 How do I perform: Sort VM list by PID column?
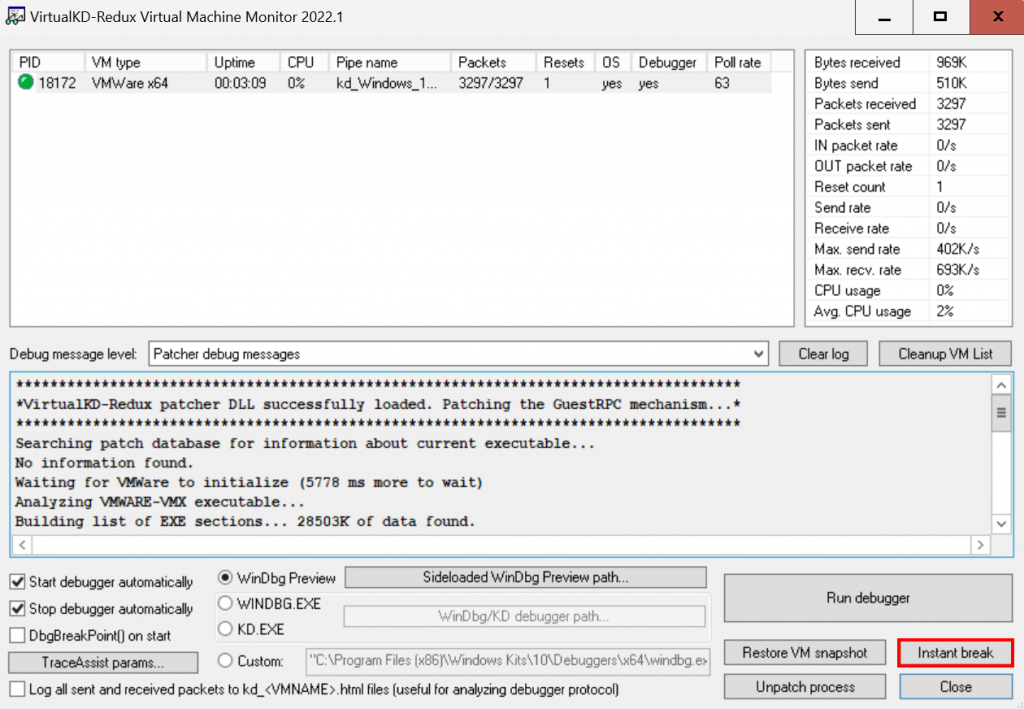(x=48, y=62)
